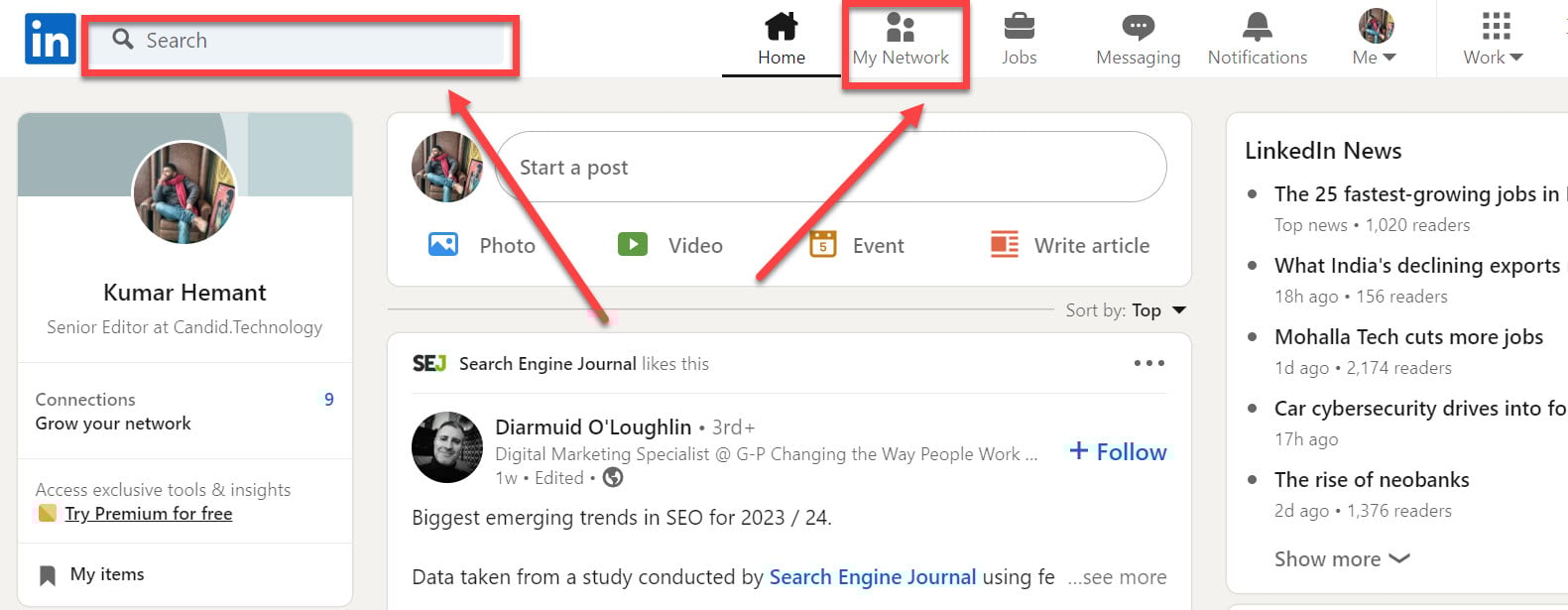Screen dimensions: 1568x610
Task: Click the globe visibility icon on post
Action: (613, 478)
